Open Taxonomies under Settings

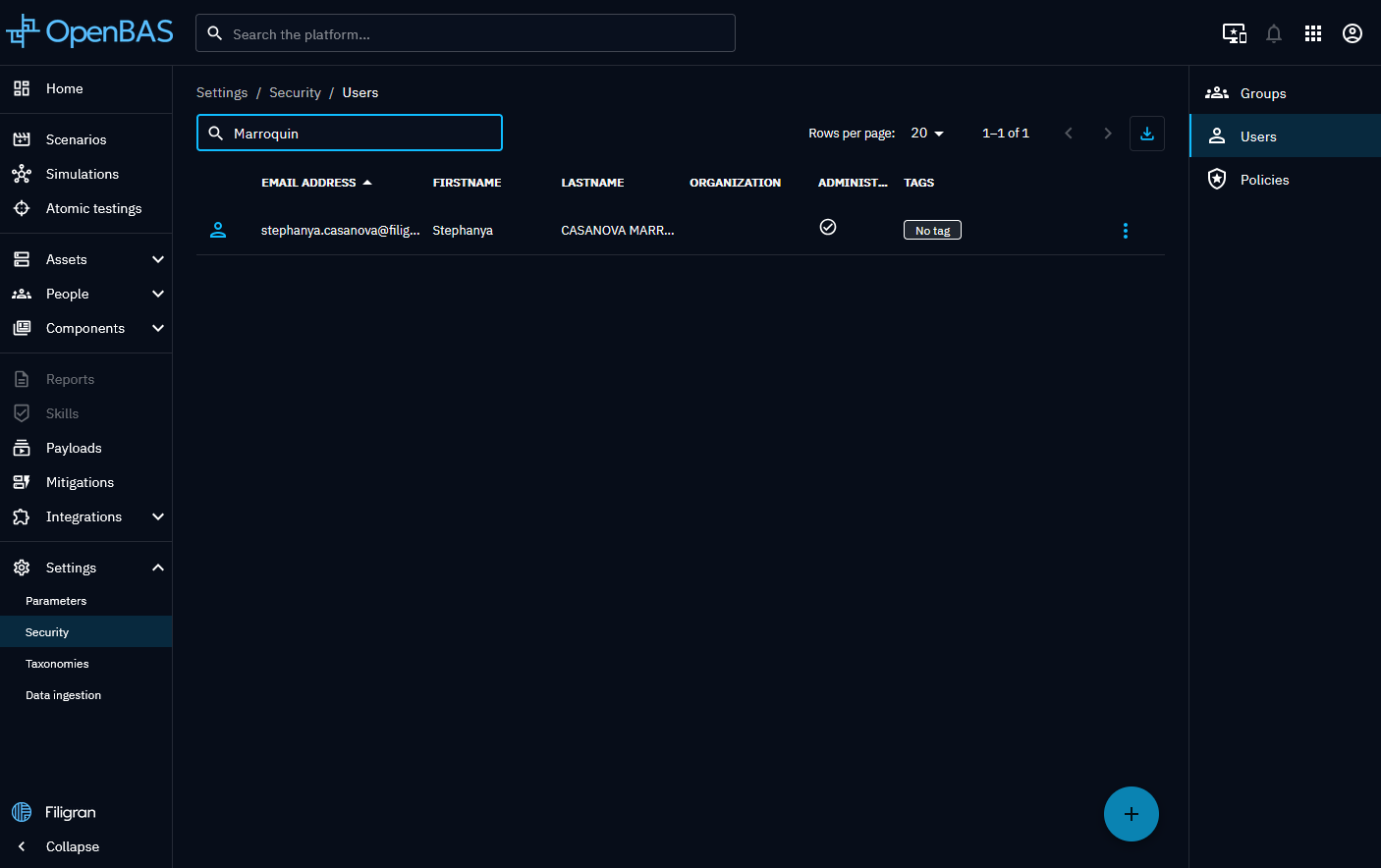(57, 664)
